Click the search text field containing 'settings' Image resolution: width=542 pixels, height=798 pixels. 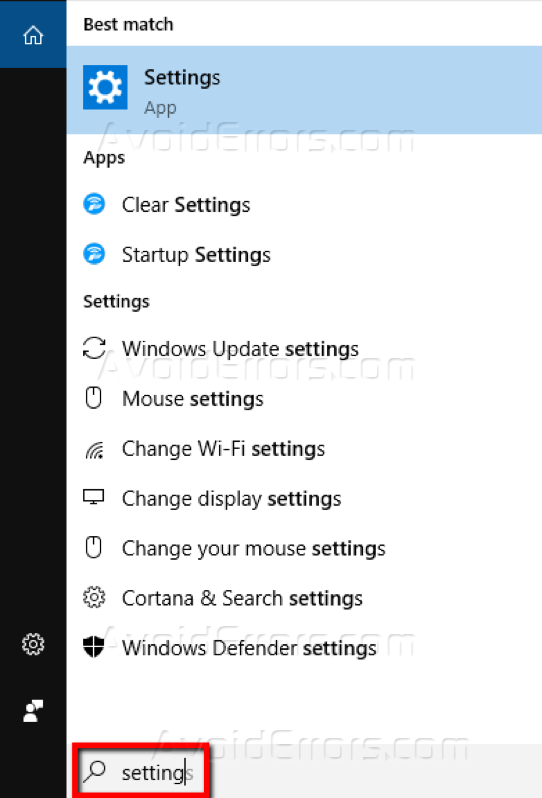[304, 772]
